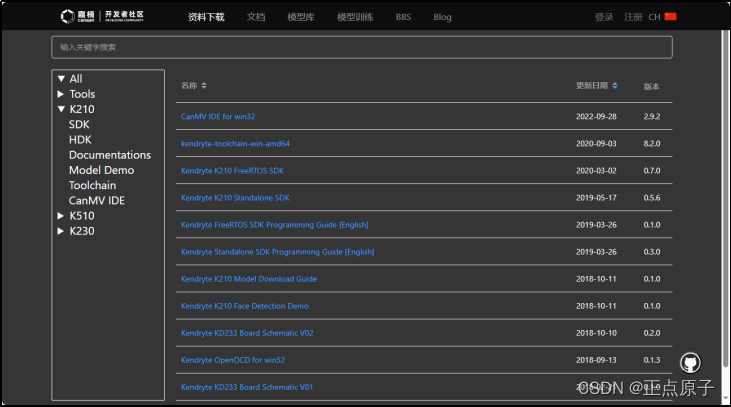Open the Blog navigation item

(442, 17)
